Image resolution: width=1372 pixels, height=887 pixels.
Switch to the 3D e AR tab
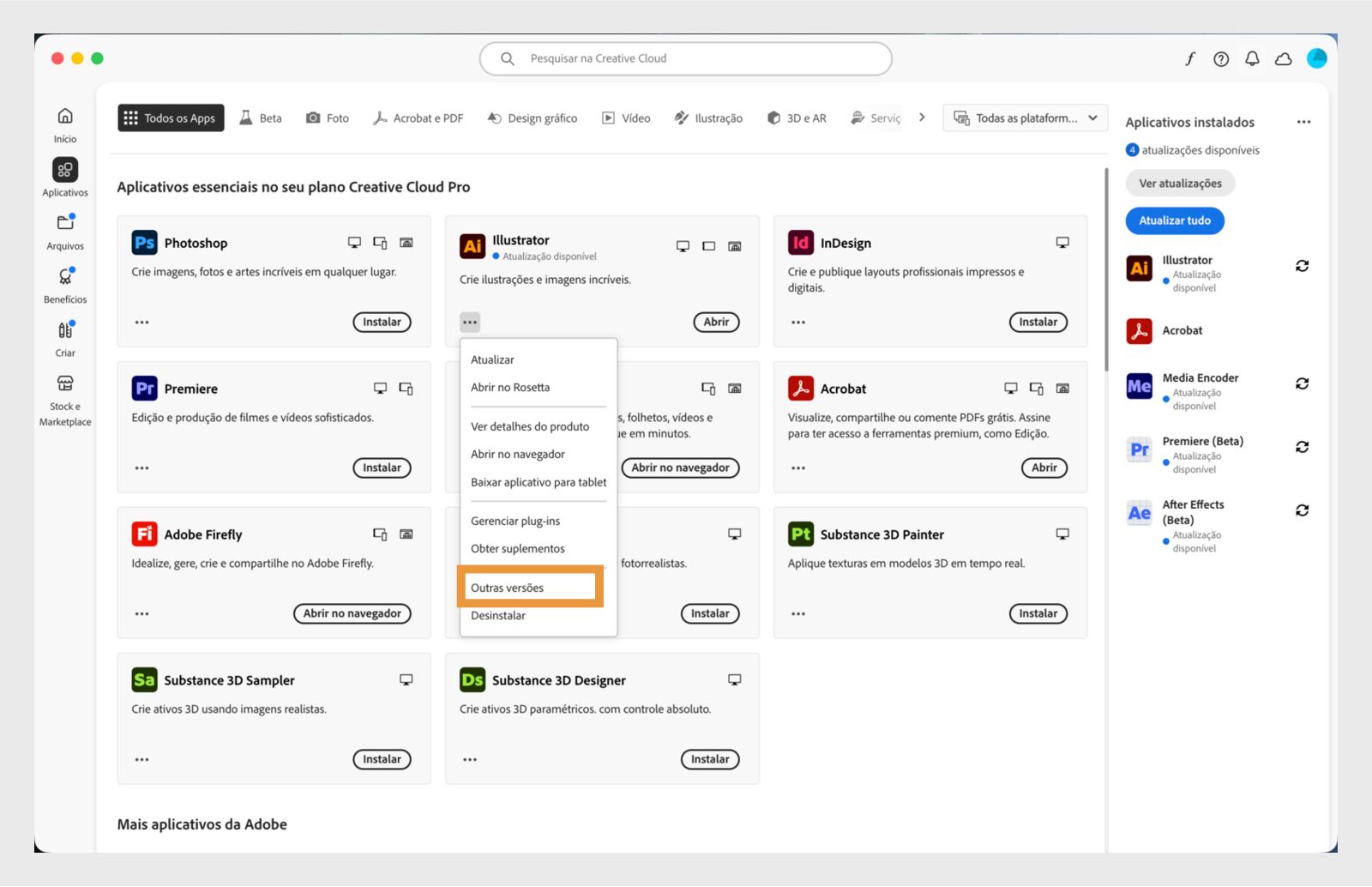point(797,118)
